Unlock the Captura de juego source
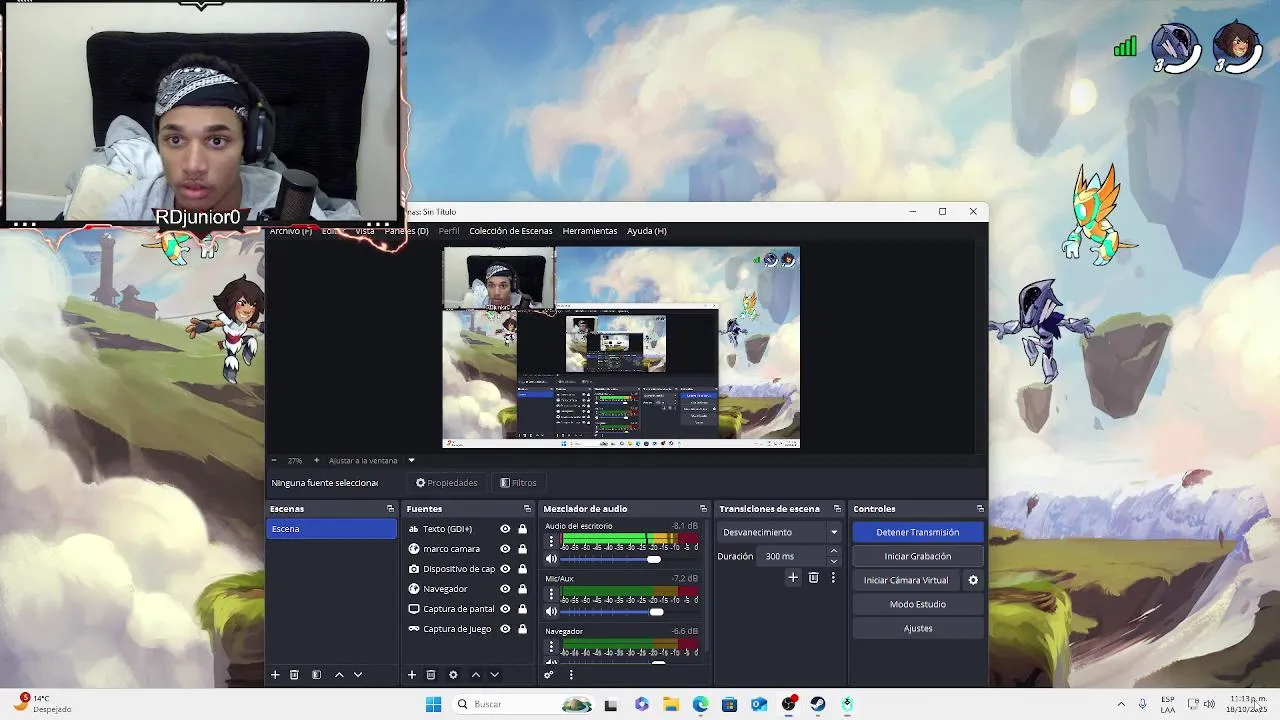This screenshot has height=720, width=1280. [522, 629]
